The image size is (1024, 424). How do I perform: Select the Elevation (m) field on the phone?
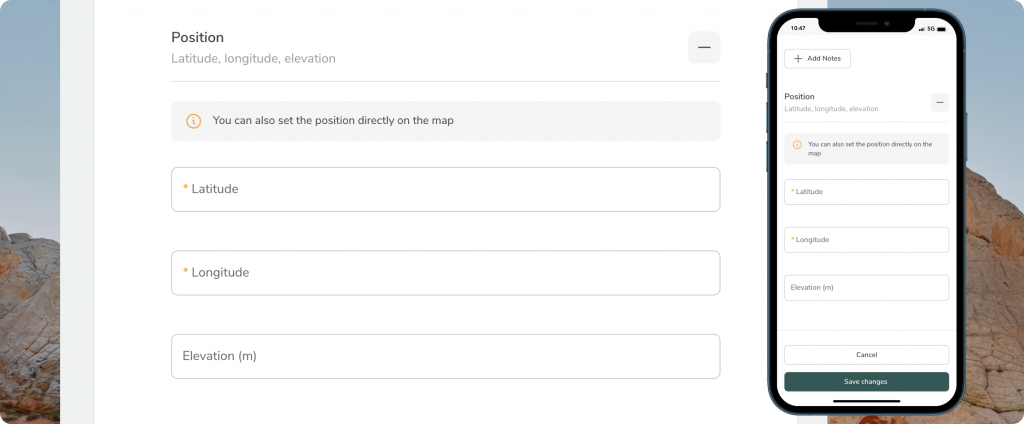(x=866, y=288)
